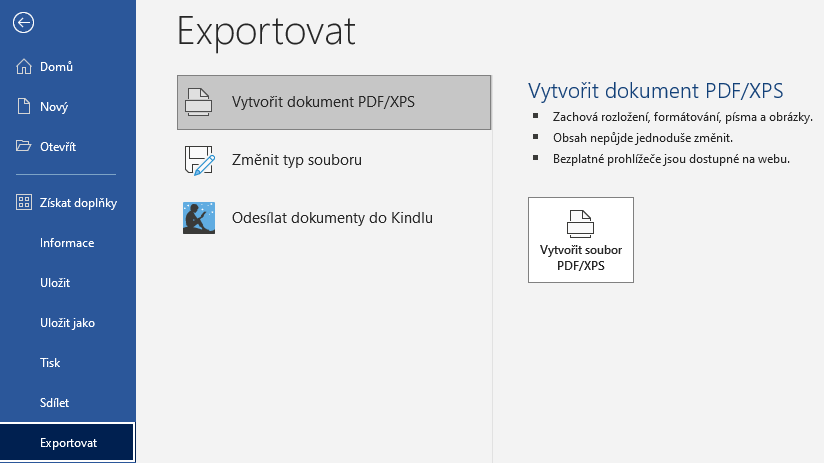Click the printer icon beside Vytvořit dokument PDF/XPS
This screenshot has width=824, height=463.
click(x=199, y=102)
